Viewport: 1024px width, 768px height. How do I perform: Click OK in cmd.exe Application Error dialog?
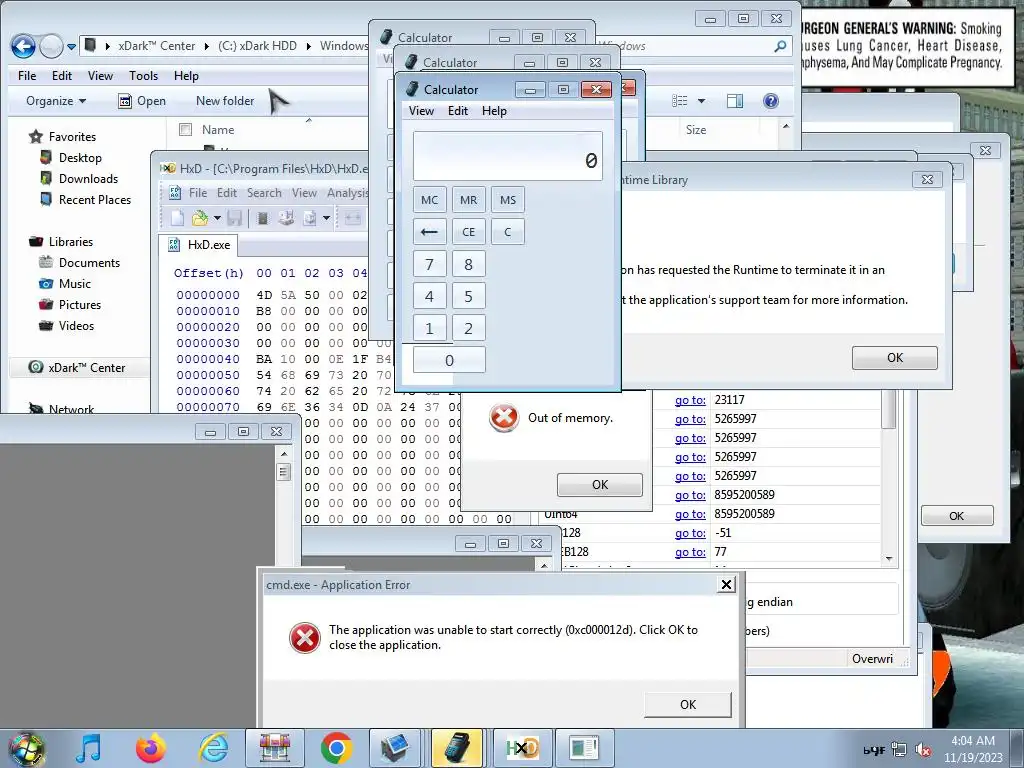point(688,705)
